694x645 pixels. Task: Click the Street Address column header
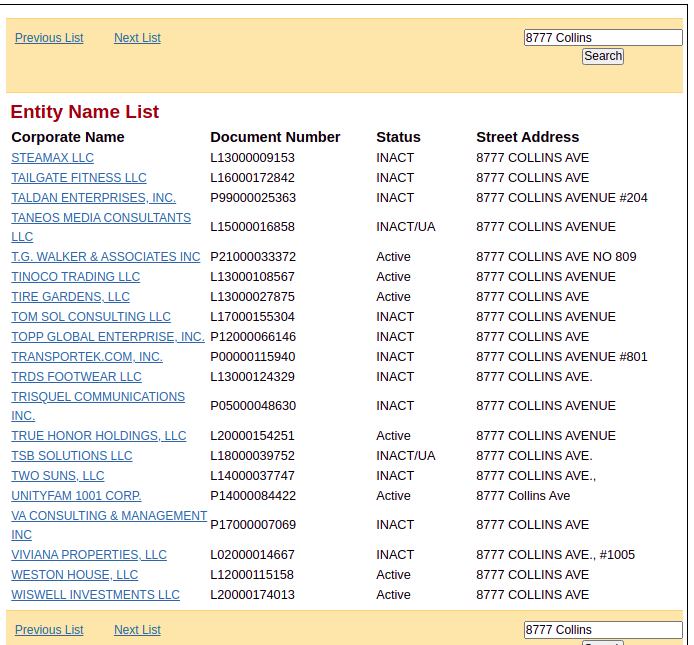coord(528,137)
